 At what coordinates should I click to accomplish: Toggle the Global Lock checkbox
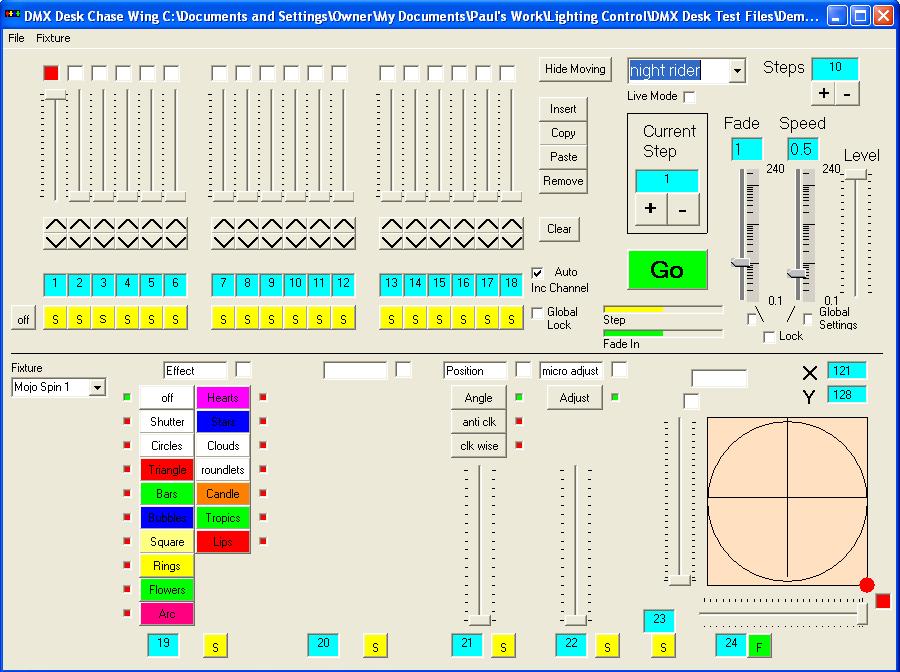tap(538, 313)
